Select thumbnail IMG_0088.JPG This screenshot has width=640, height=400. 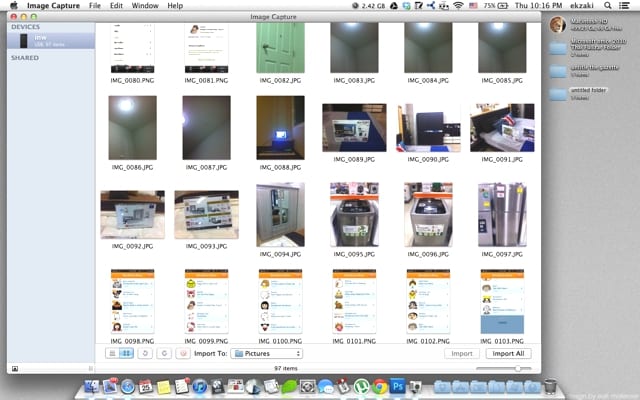pyautogui.click(x=280, y=128)
